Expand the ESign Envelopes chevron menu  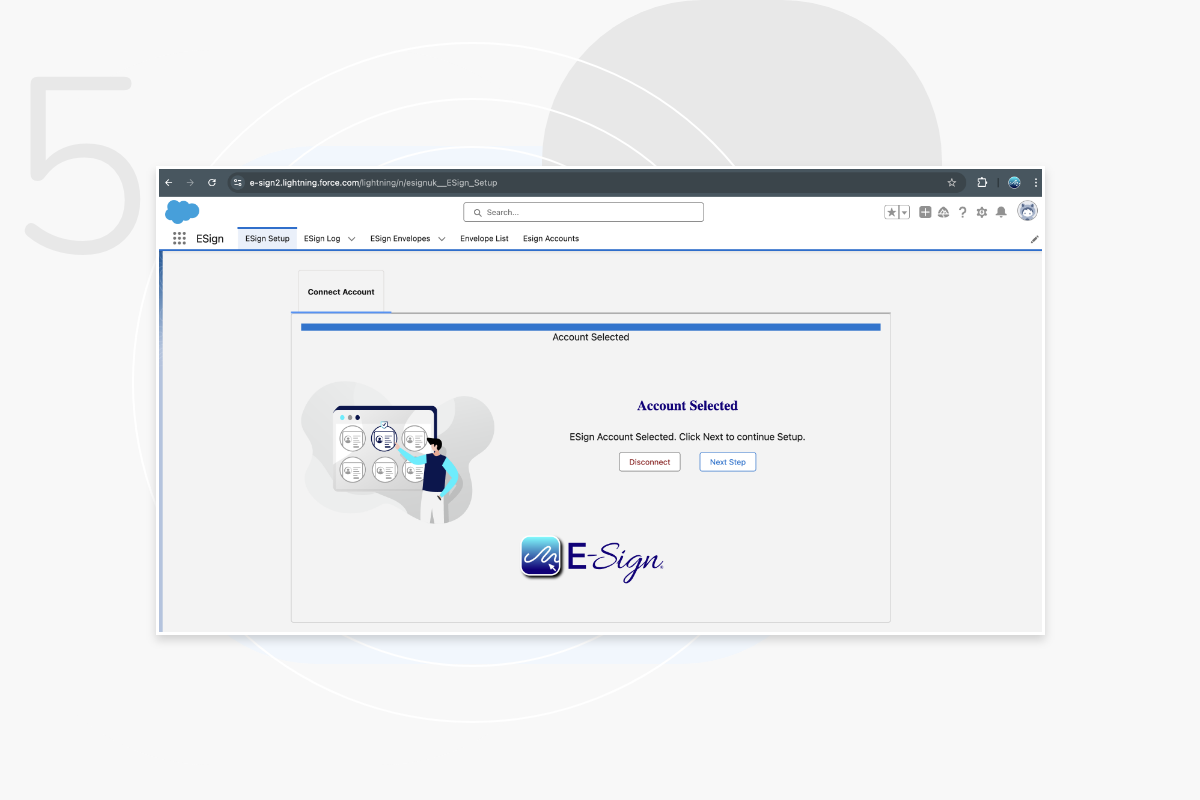pyautogui.click(x=441, y=239)
